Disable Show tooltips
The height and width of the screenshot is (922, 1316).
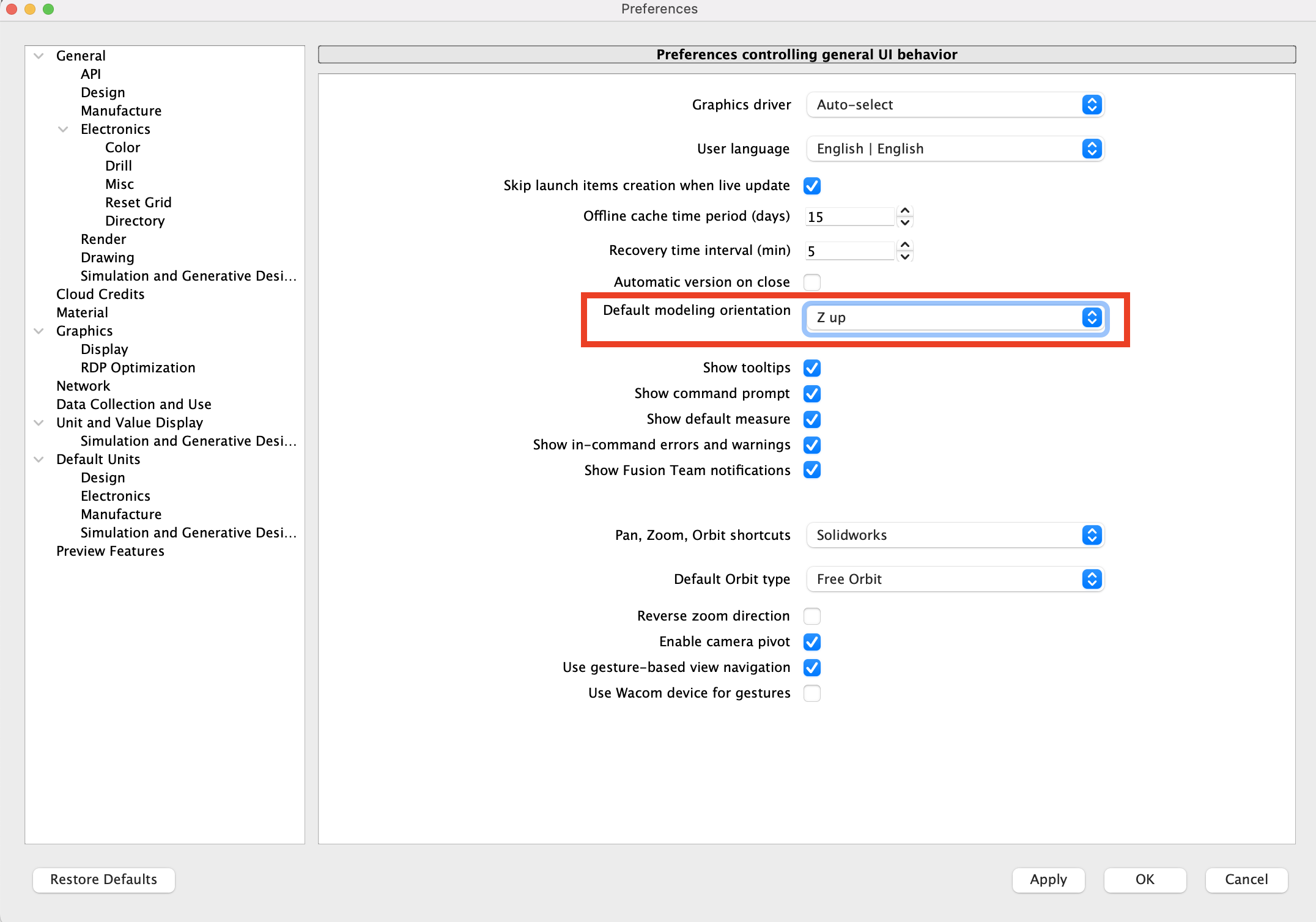click(x=811, y=367)
